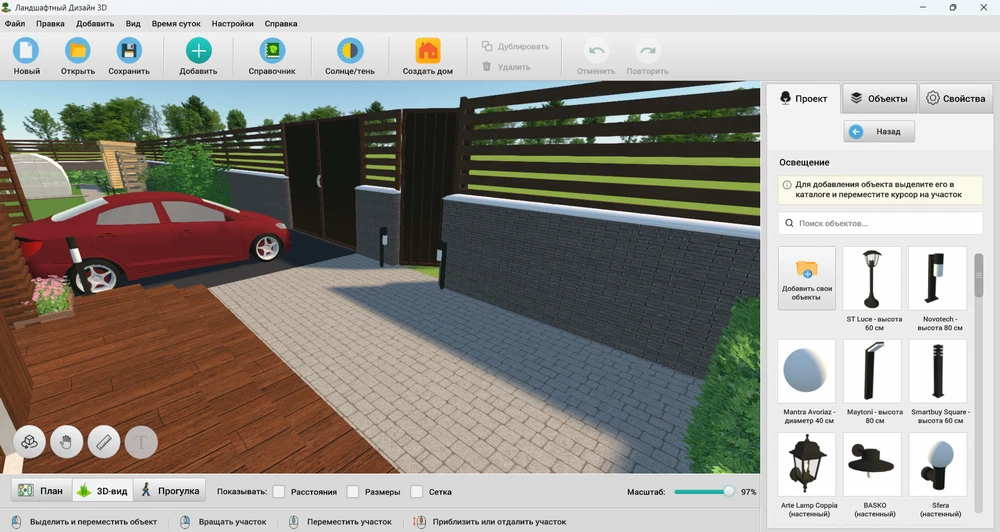Select the ruler measuring tool in viewport
1000x532 pixels.
point(104,441)
